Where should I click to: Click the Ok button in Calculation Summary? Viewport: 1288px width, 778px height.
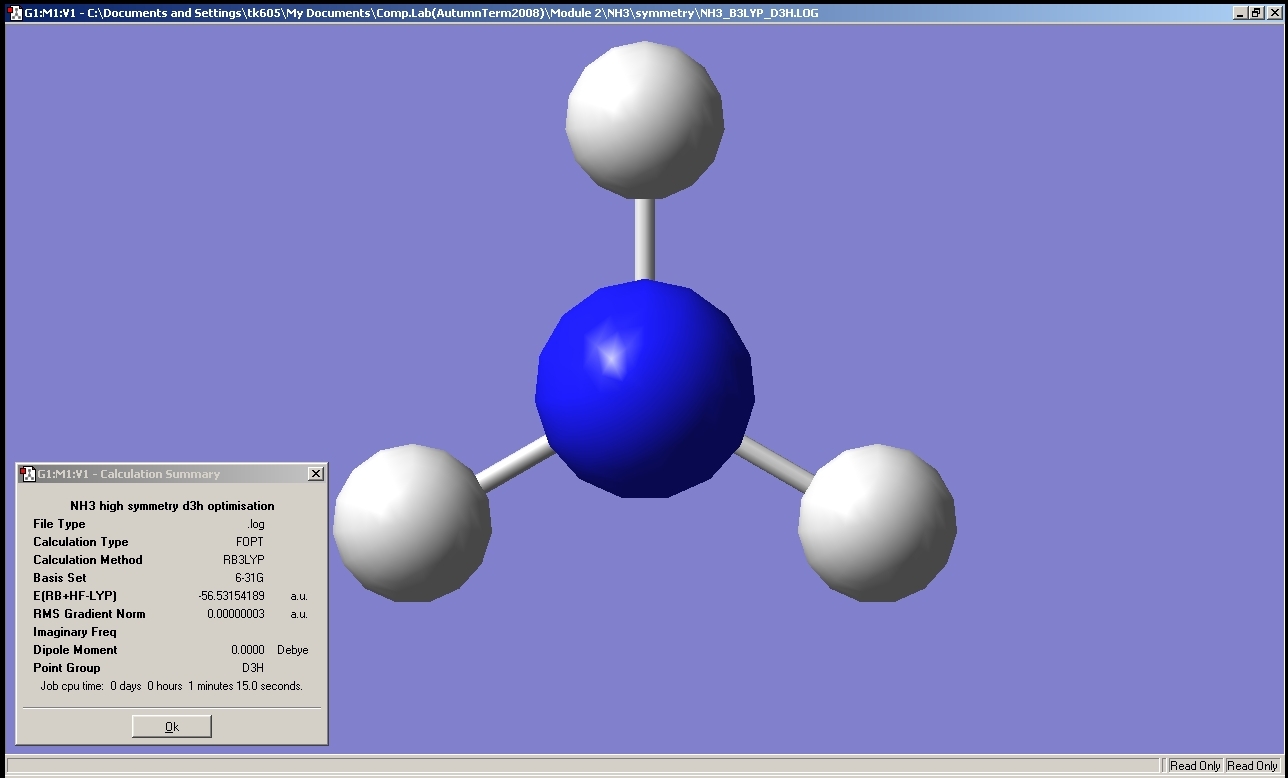point(171,727)
